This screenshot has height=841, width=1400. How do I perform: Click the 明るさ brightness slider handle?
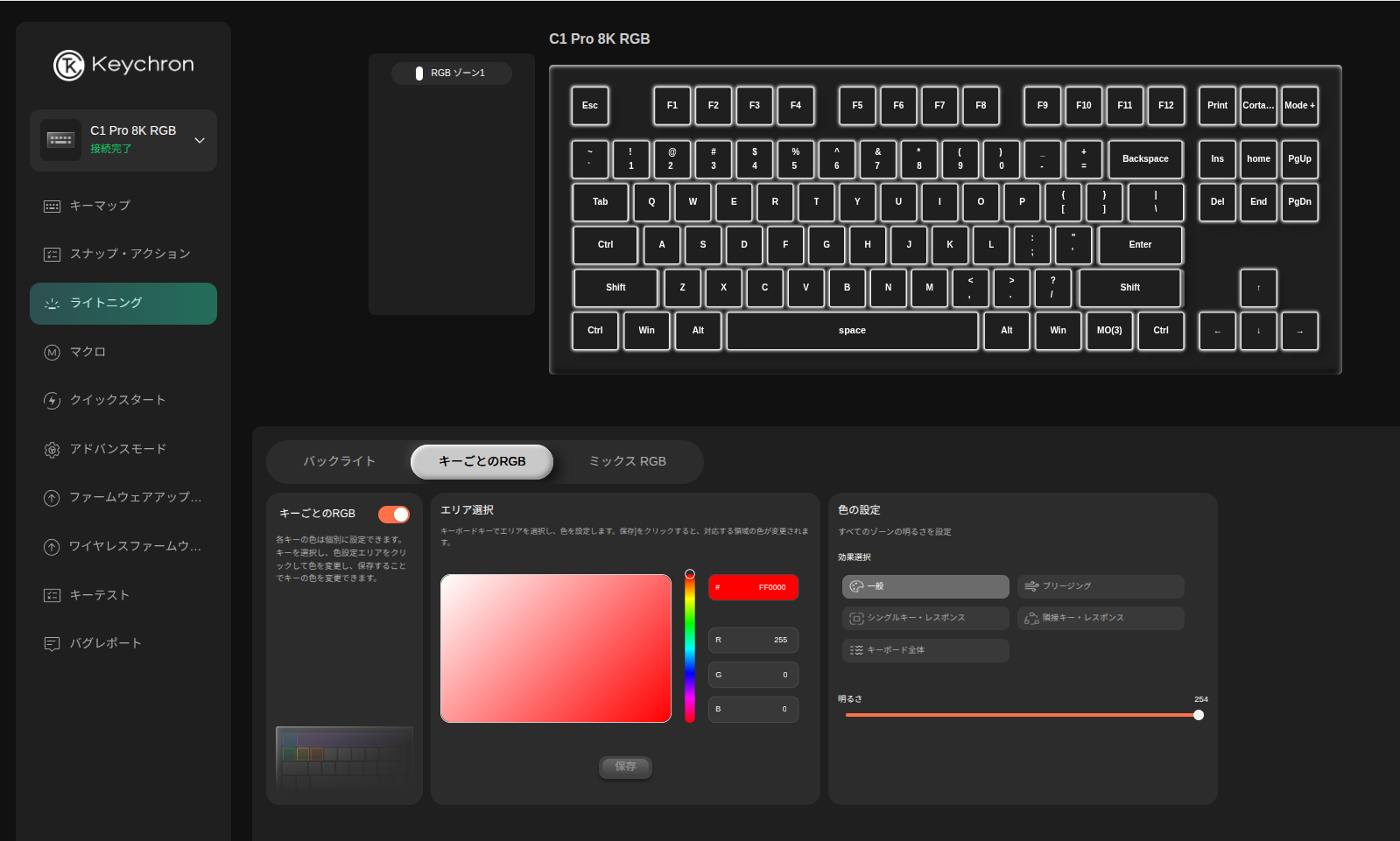(1199, 715)
